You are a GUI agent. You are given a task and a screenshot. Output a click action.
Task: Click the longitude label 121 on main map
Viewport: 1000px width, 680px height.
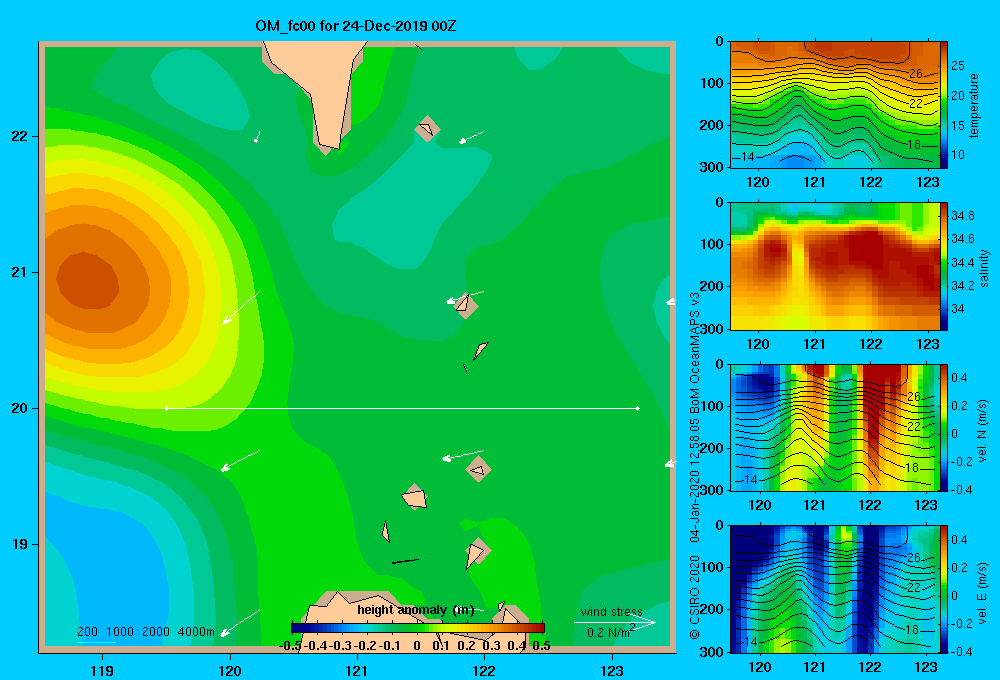(357, 670)
